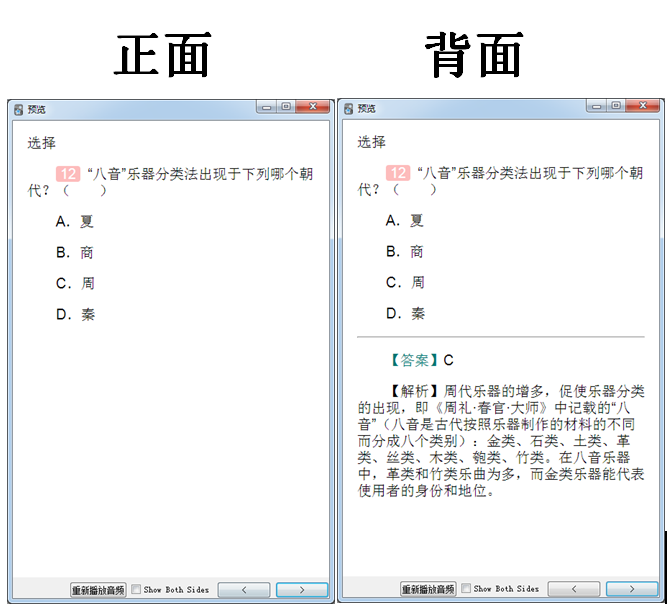Click the pink 12 badge in right window
The width and height of the screenshot is (669, 605).
click(x=398, y=173)
